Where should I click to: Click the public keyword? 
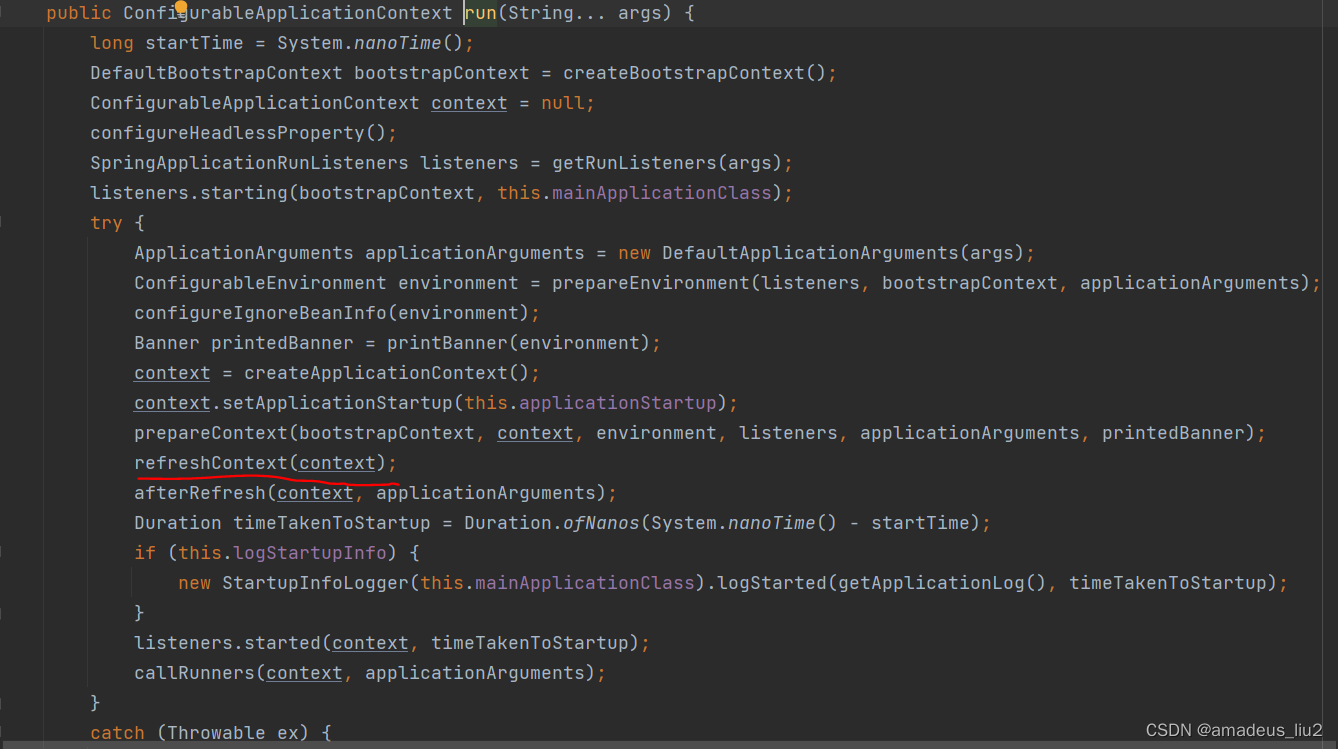(79, 13)
